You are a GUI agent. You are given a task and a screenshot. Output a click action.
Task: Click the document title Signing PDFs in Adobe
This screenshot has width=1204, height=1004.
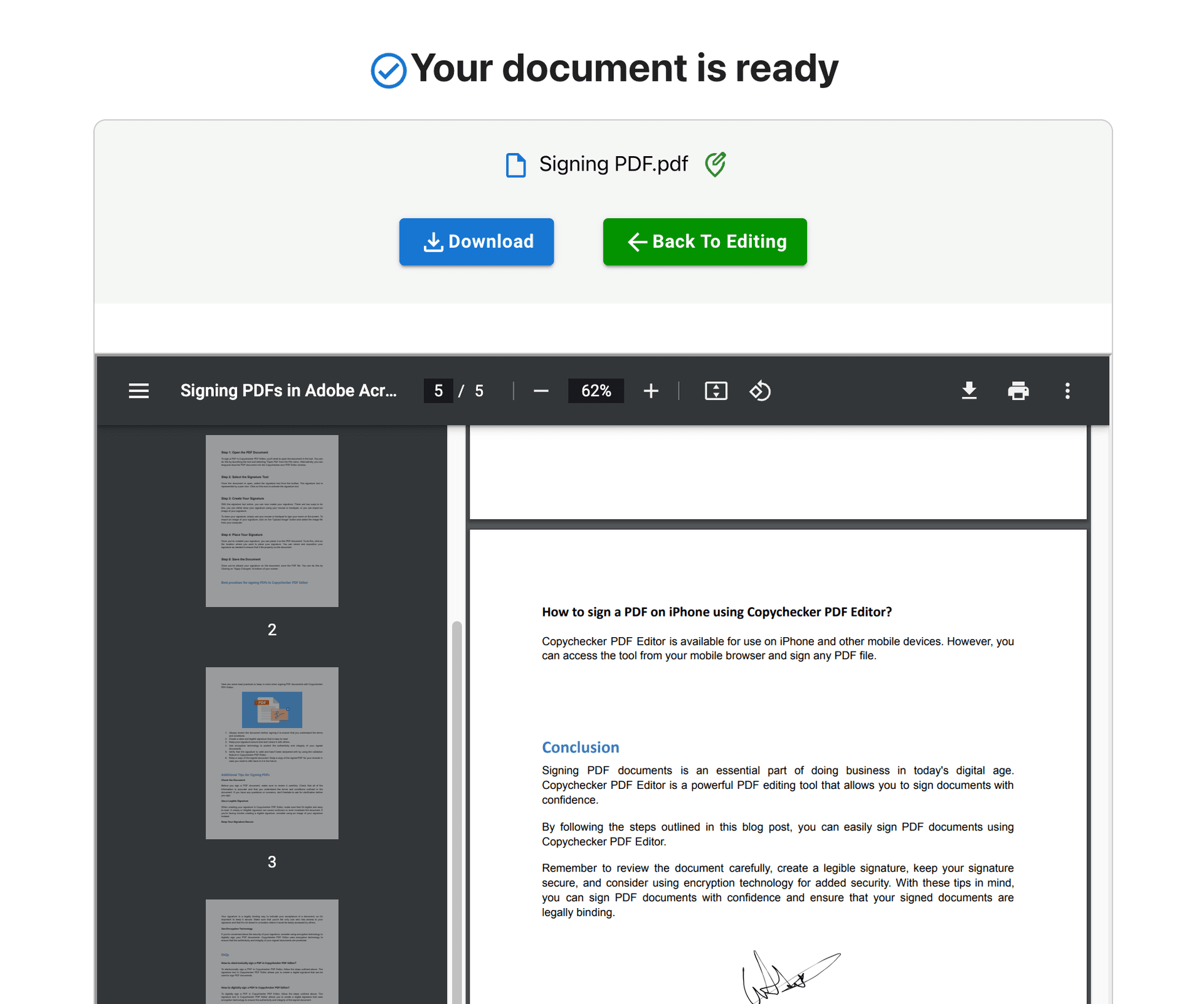click(288, 390)
